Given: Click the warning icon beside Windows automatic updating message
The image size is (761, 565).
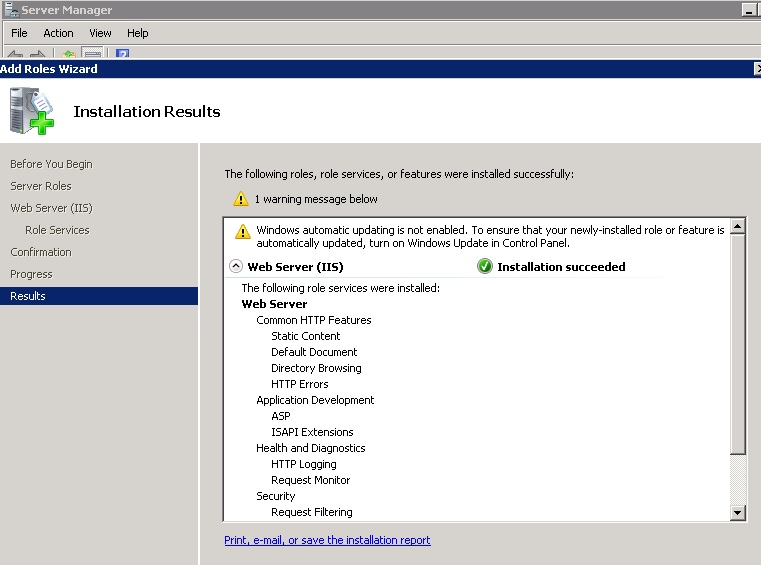Looking at the screenshot, I should (x=243, y=232).
